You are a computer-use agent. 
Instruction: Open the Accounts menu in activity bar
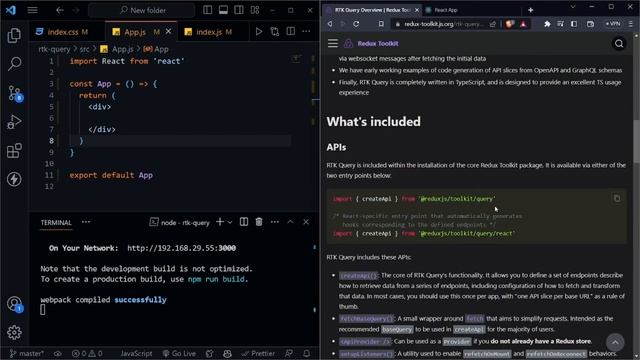(x=14, y=304)
